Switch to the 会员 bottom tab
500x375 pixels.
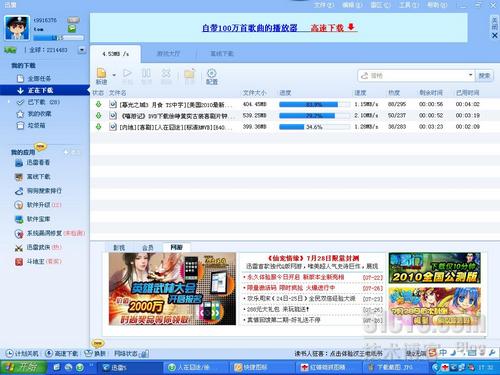(148, 247)
